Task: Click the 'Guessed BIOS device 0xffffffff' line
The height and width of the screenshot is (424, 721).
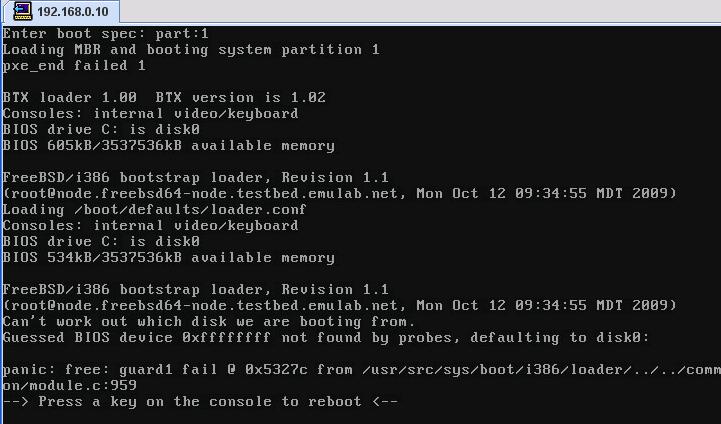Action: [326, 338]
